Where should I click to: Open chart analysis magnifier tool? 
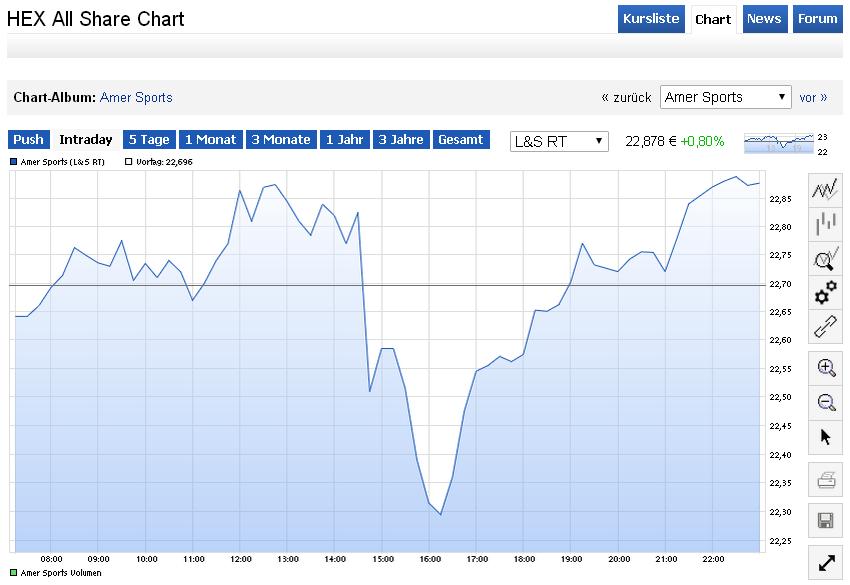click(x=826, y=259)
